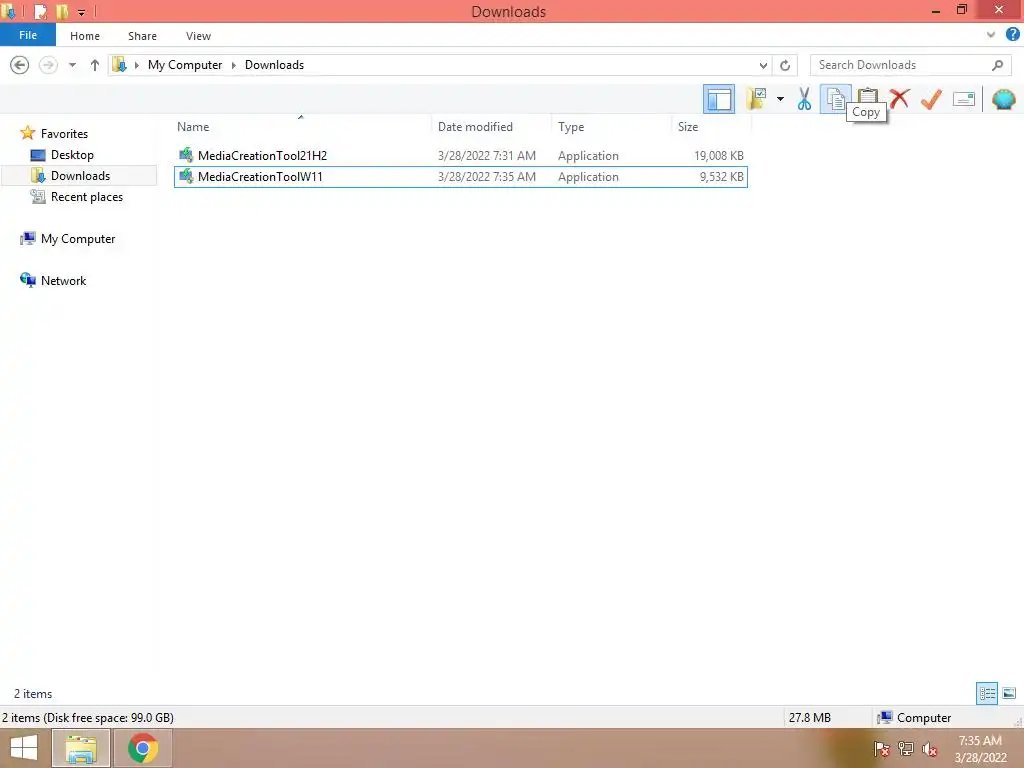Open Customize Quick Access Toolbar dropdown
The width and height of the screenshot is (1024, 768).
coord(82,12)
